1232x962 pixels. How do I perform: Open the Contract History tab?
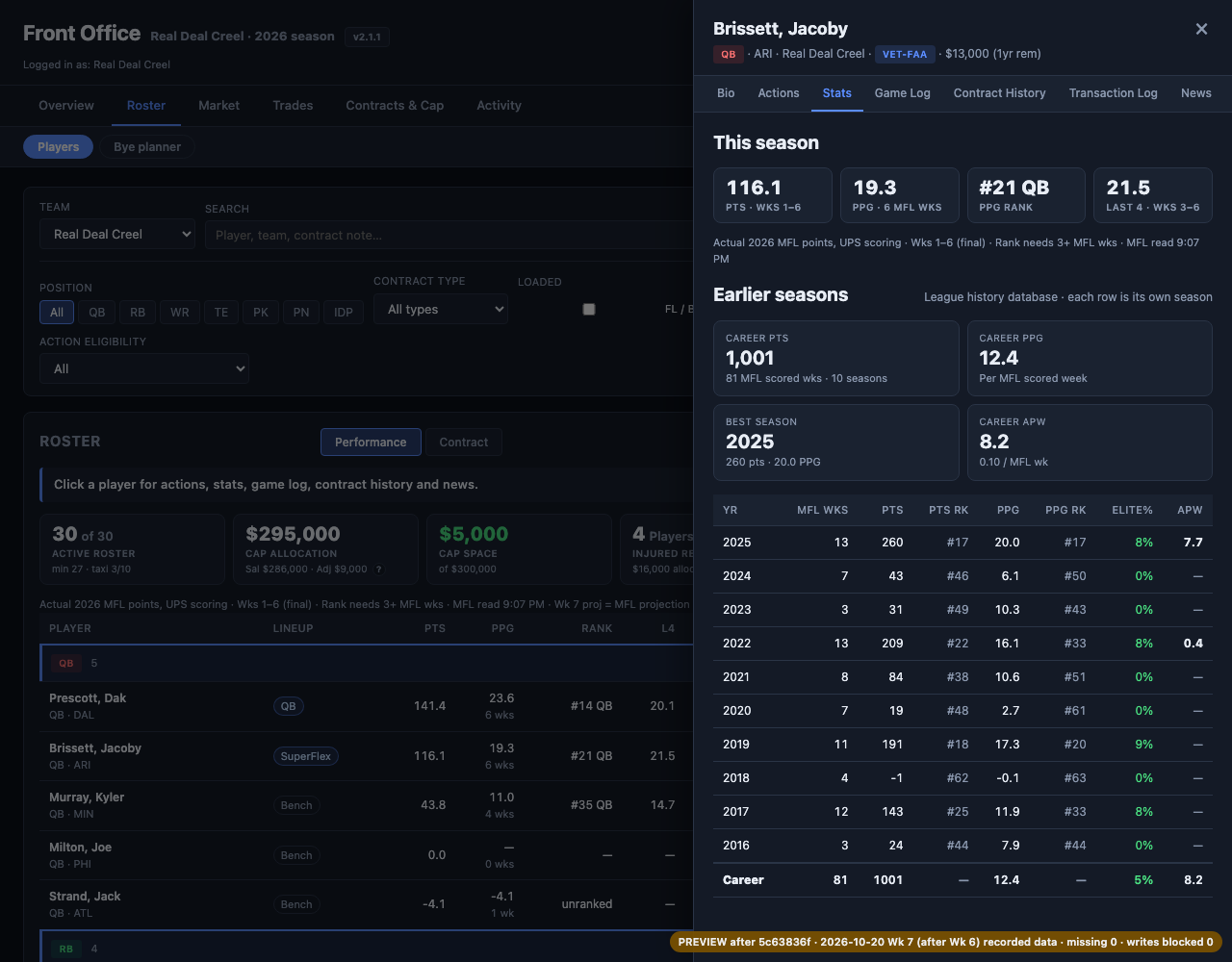click(999, 93)
